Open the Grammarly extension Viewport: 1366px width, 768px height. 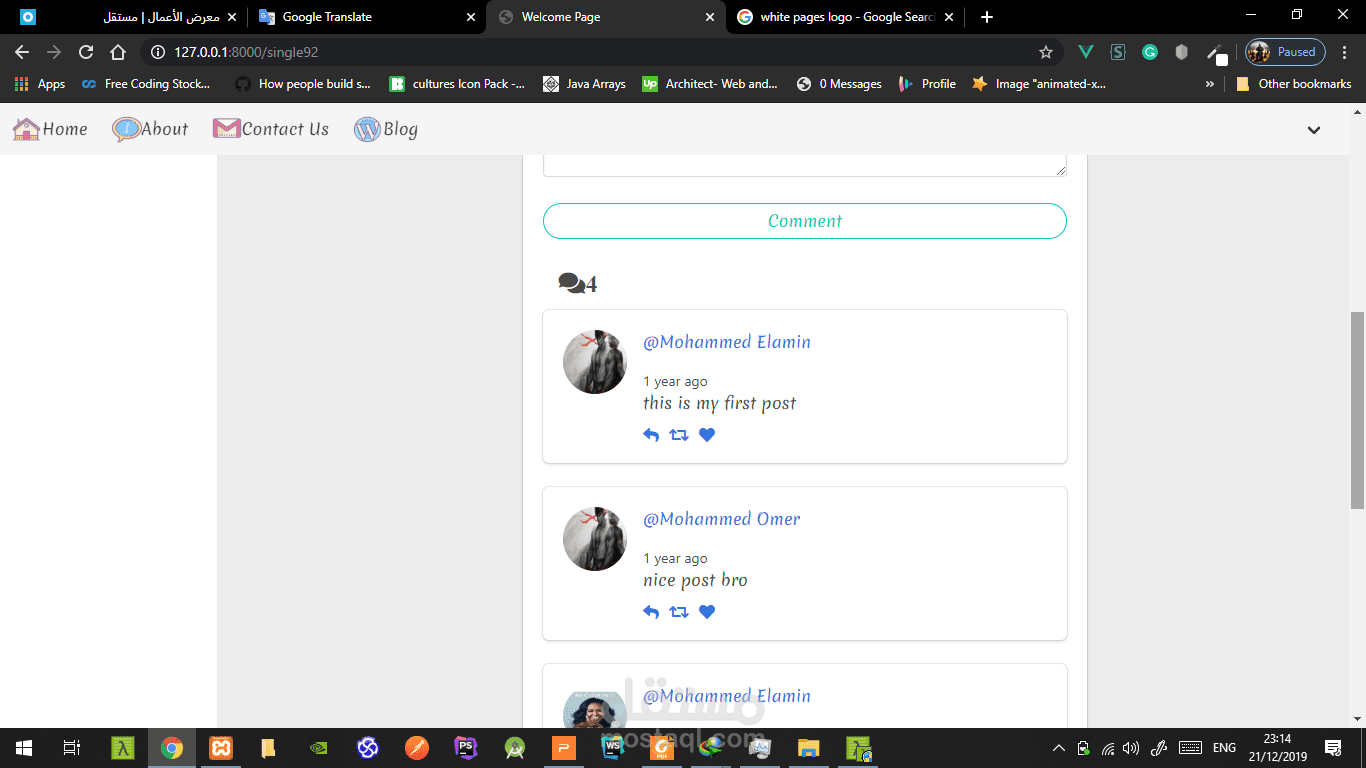[x=1150, y=52]
